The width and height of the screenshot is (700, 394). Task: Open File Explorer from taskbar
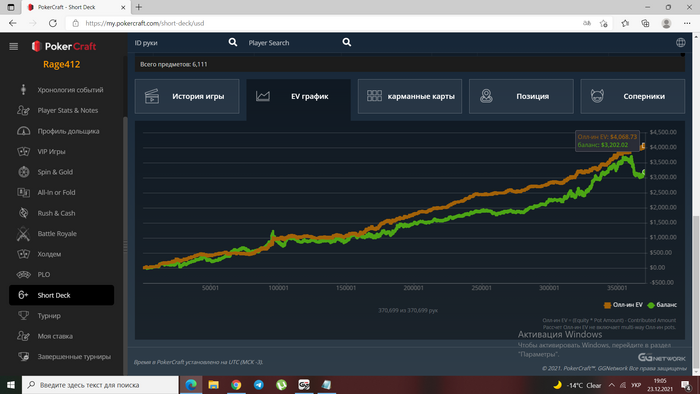213,385
